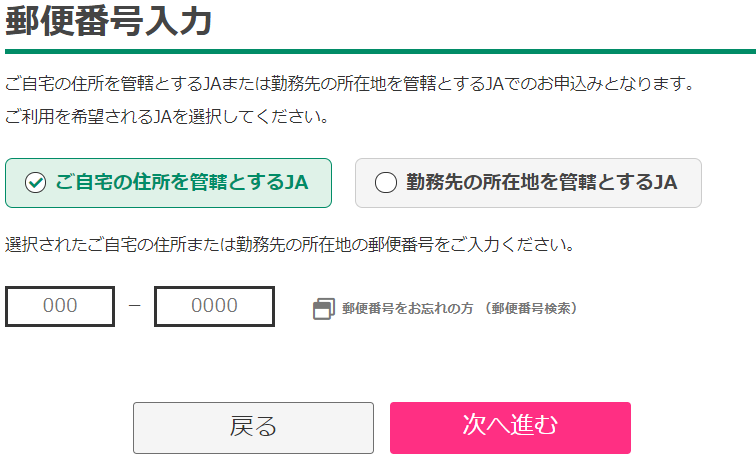Viewport: 756px width, 472px height.
Task: Click the window icon beside postal code search
Action: [323, 309]
